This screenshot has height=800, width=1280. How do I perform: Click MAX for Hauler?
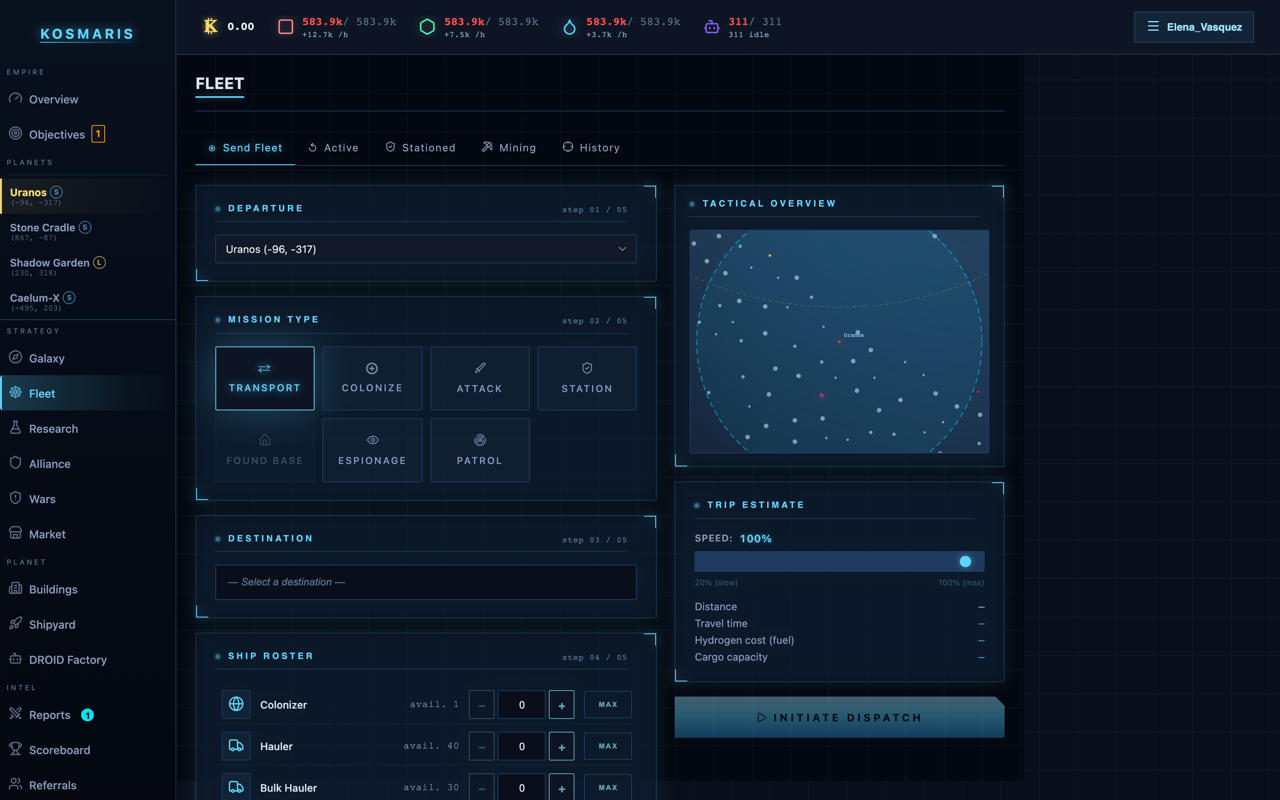(x=608, y=746)
